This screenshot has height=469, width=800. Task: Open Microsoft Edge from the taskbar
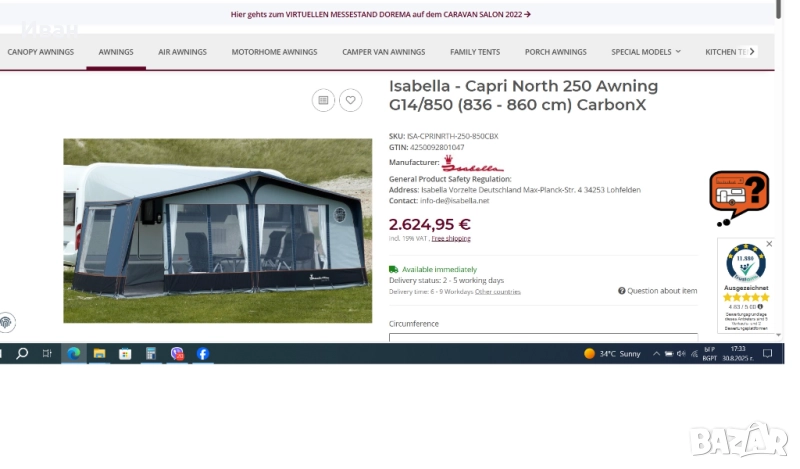(73, 354)
